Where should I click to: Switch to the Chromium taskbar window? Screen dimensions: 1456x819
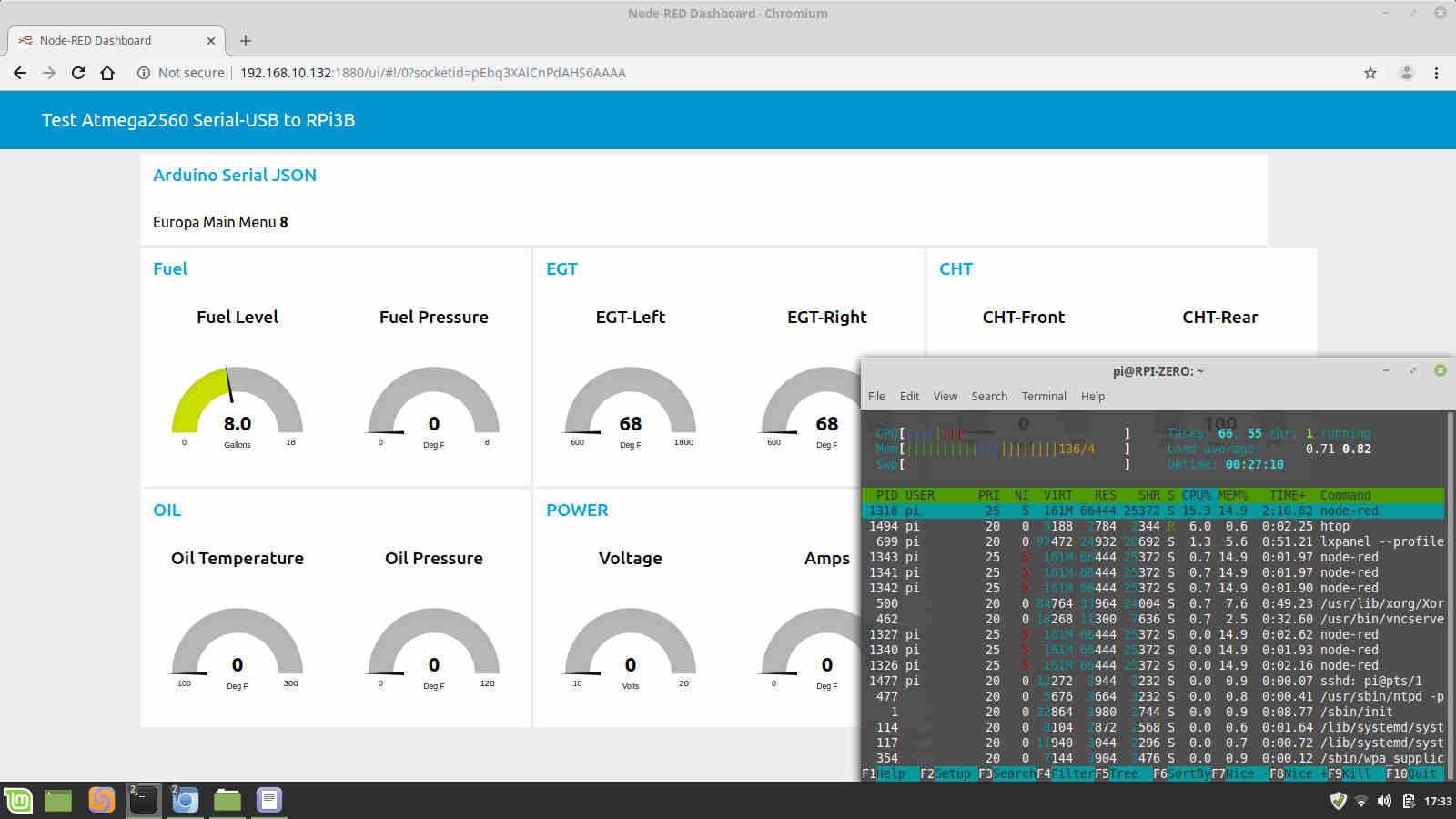tap(185, 801)
